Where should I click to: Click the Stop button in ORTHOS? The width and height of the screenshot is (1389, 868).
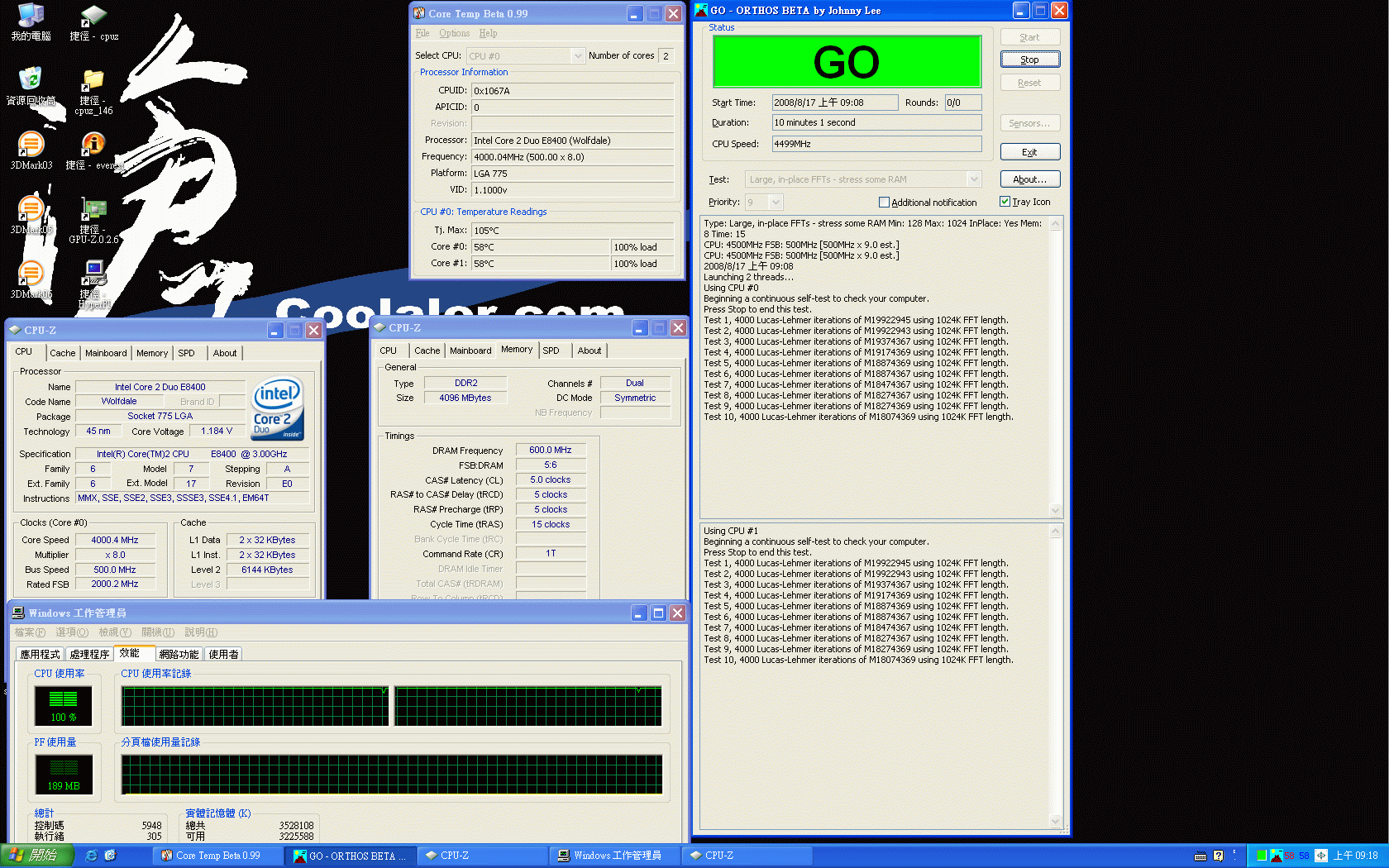pos(1030,60)
